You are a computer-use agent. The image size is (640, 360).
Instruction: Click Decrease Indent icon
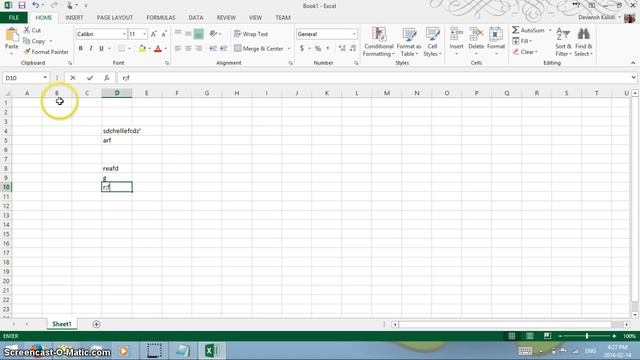click(213, 49)
